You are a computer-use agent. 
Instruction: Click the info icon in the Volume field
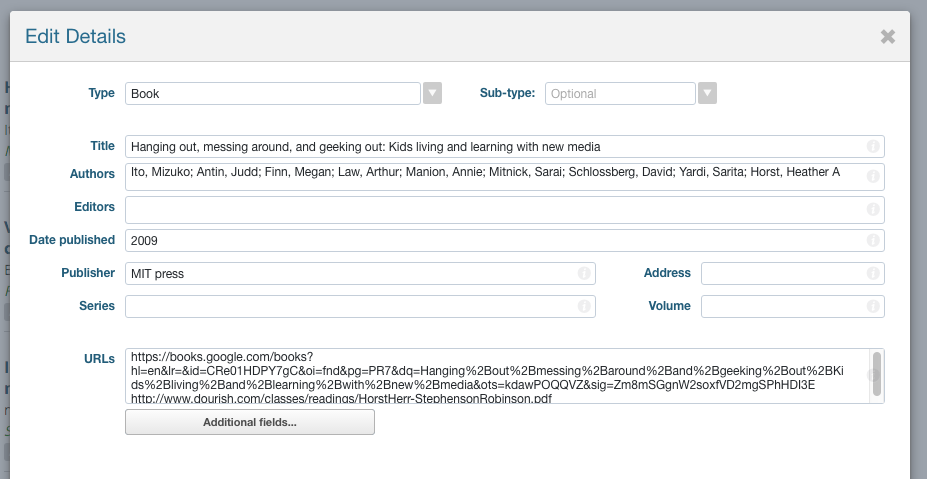pos(873,306)
